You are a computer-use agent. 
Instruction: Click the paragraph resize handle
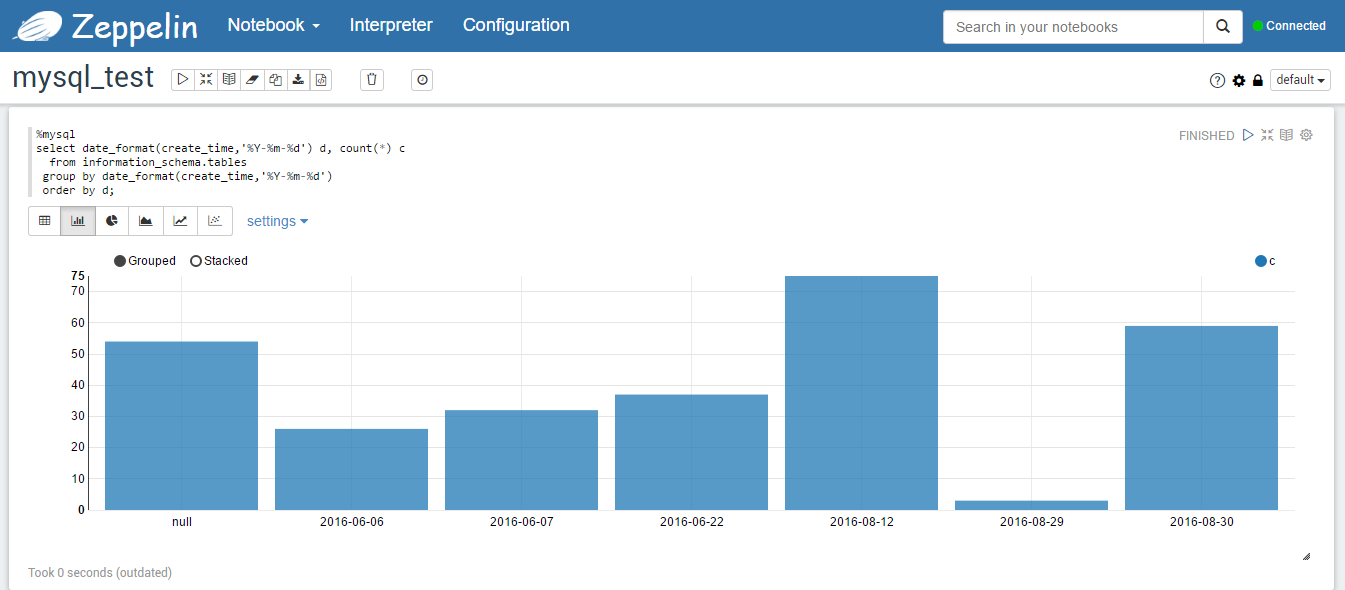pyautogui.click(x=1306, y=556)
